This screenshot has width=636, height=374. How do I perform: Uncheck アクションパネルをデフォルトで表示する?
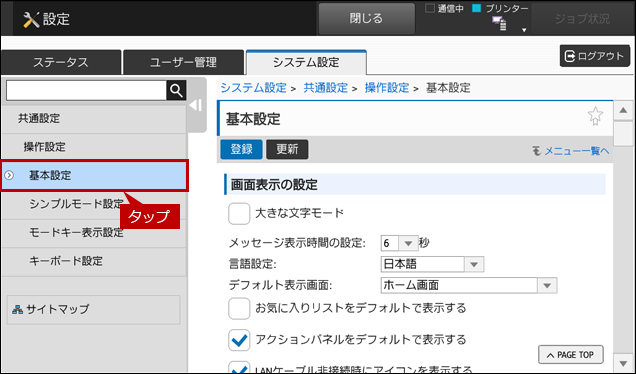[239, 340]
